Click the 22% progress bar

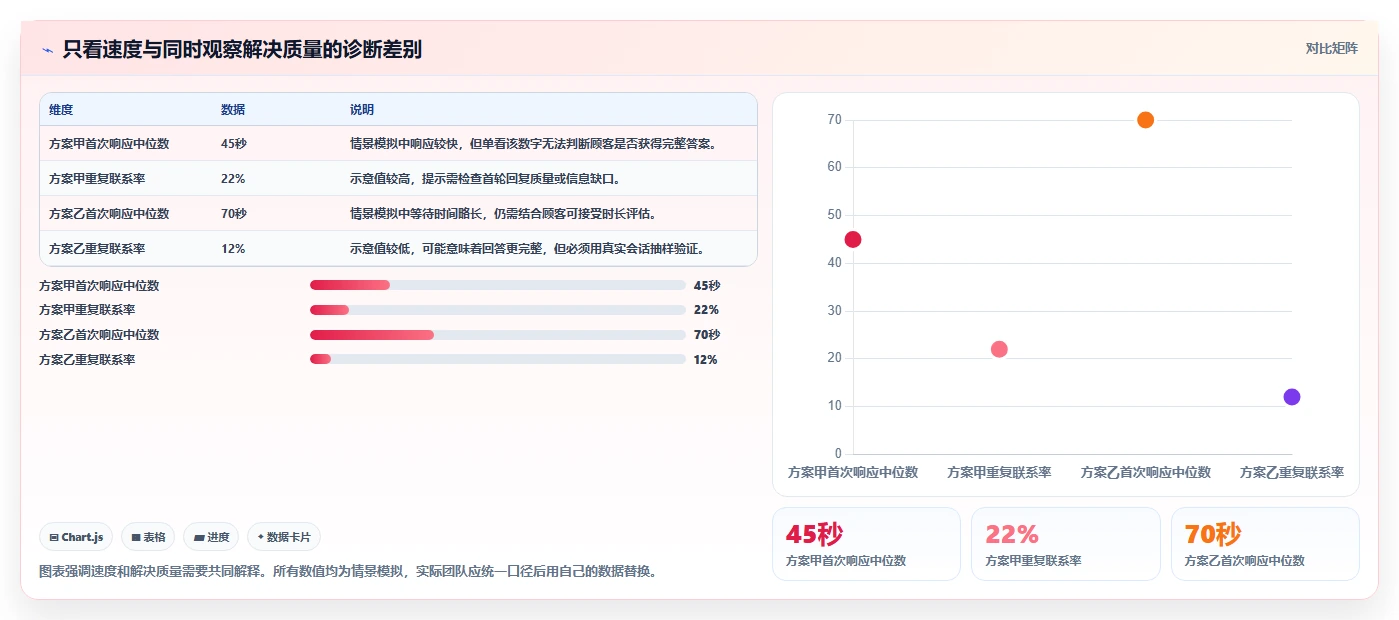[498, 310]
